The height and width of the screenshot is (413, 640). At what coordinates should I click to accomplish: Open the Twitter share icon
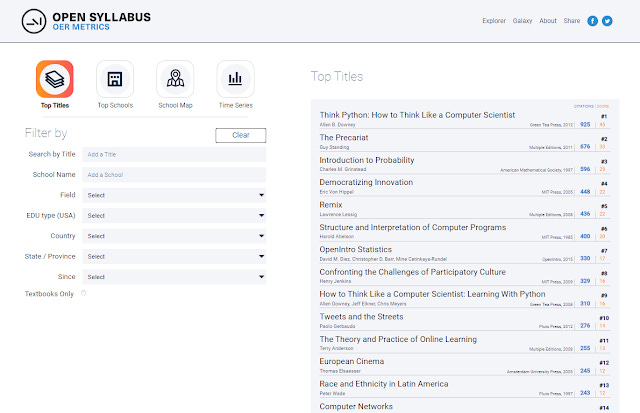(607, 21)
